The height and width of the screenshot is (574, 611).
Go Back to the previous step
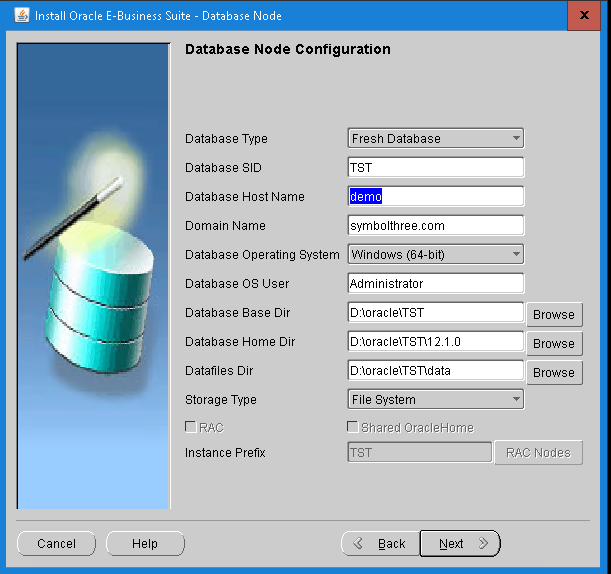[380, 543]
